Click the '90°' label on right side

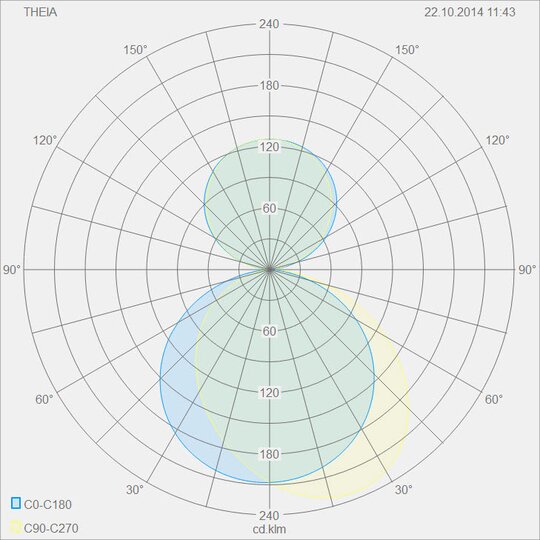click(527, 270)
